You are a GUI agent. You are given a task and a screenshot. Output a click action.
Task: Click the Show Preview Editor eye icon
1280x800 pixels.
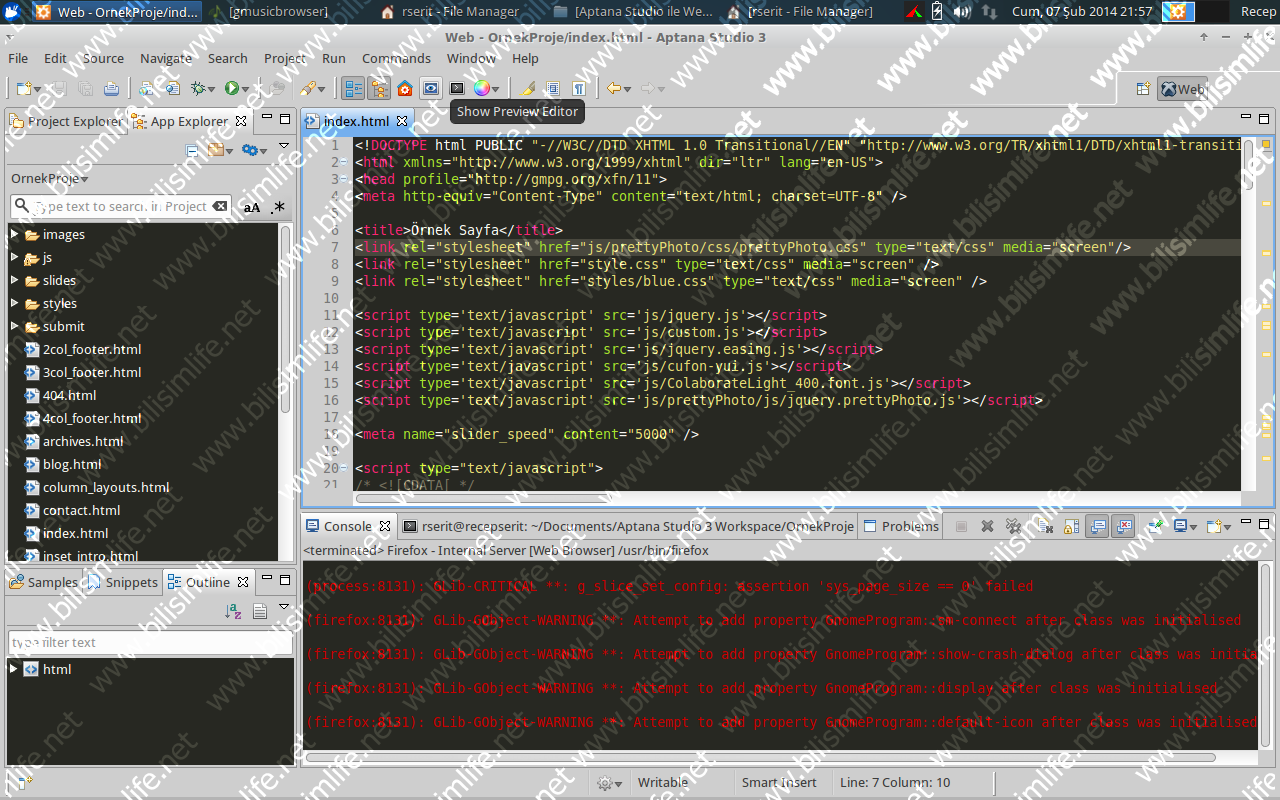point(431,88)
